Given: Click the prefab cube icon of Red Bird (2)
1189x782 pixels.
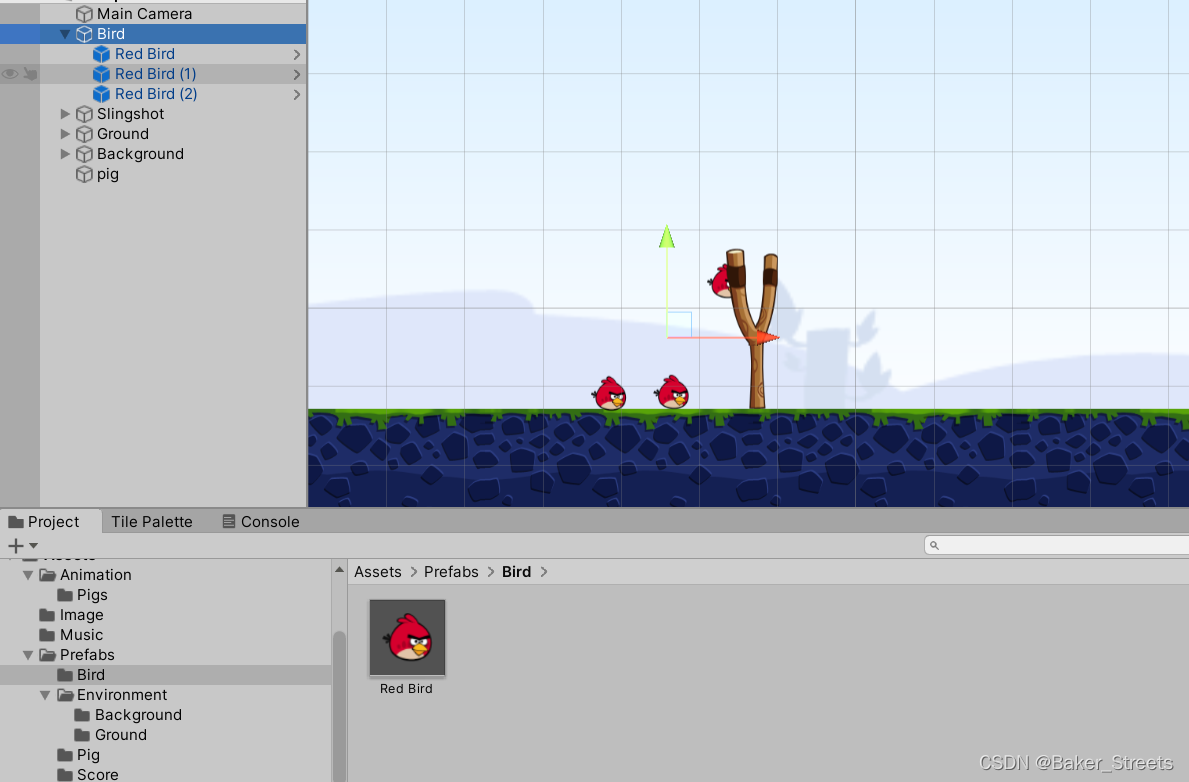Looking at the screenshot, I should pyautogui.click(x=101, y=94).
